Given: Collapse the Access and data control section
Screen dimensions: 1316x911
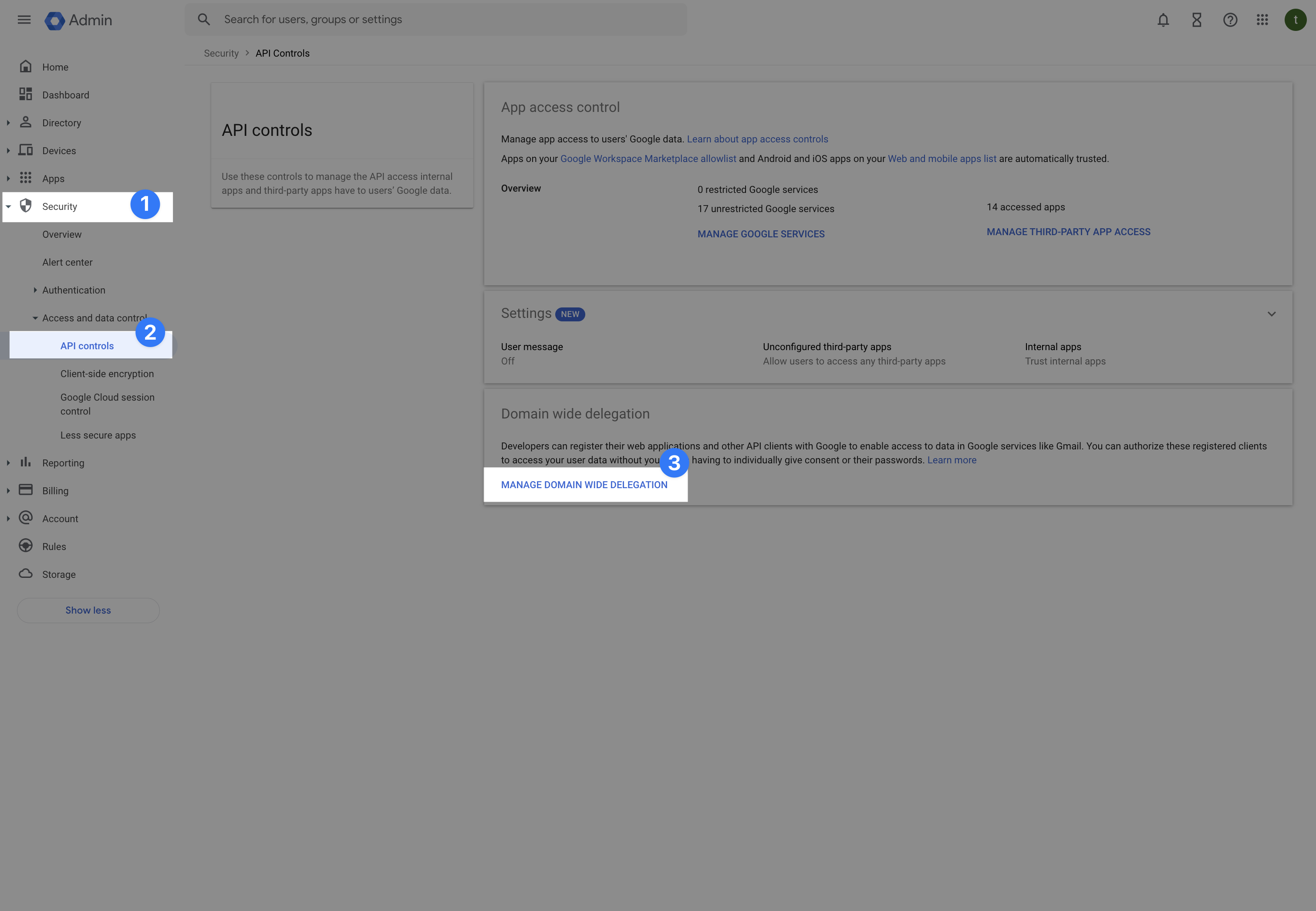Looking at the screenshot, I should click(x=35, y=318).
